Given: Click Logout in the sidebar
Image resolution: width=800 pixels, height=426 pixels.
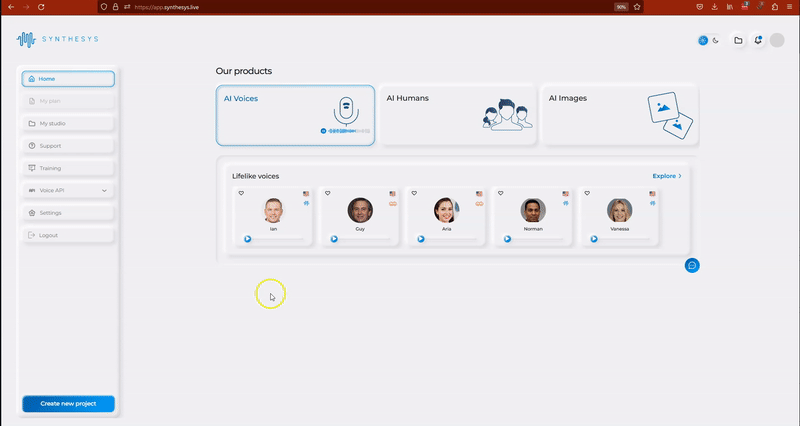Looking at the screenshot, I should [68, 235].
